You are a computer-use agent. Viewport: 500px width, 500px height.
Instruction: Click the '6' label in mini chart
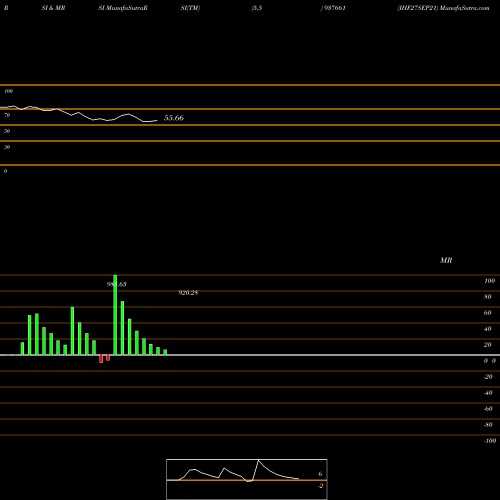tap(320, 474)
